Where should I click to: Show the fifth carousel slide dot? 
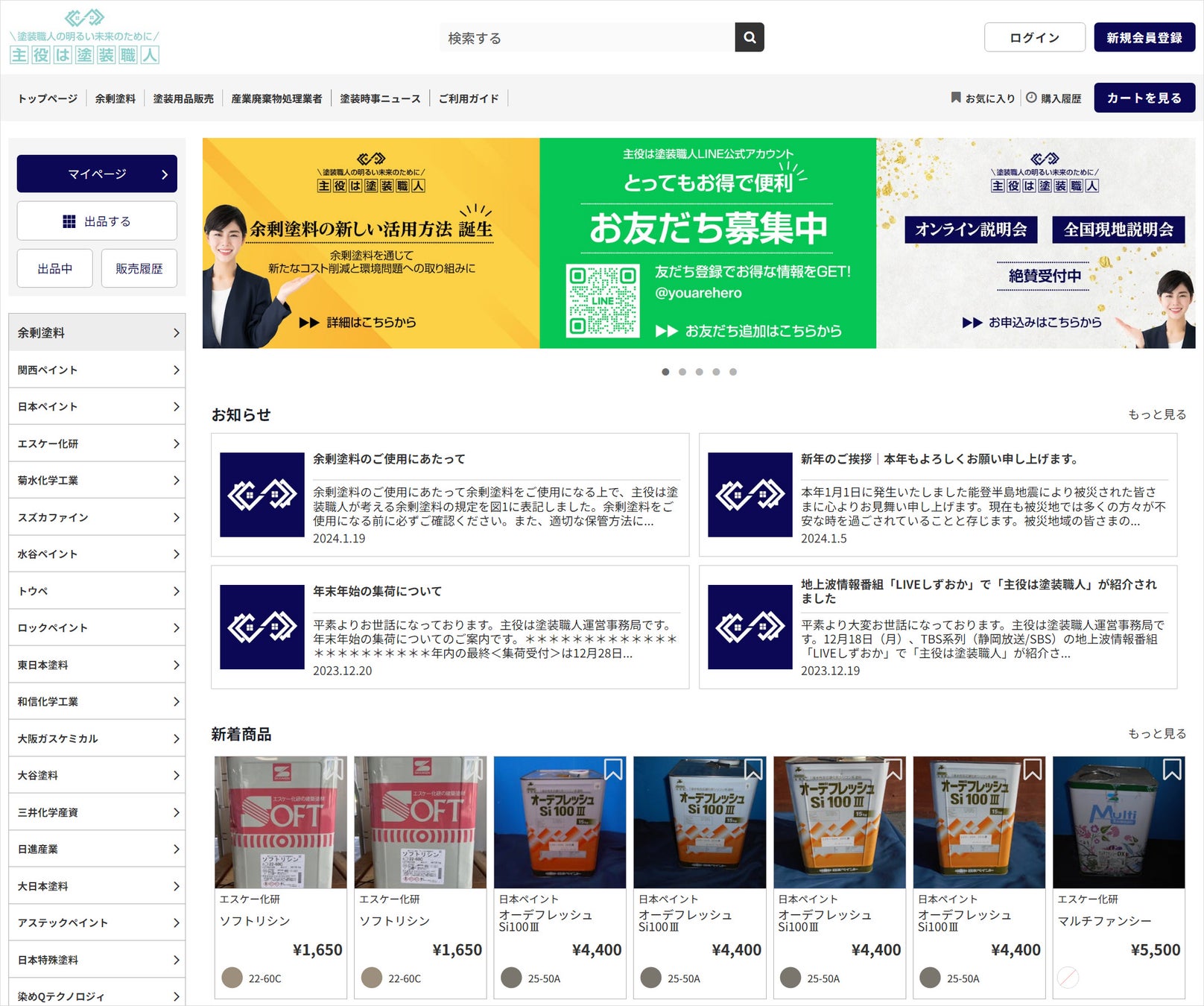[733, 372]
